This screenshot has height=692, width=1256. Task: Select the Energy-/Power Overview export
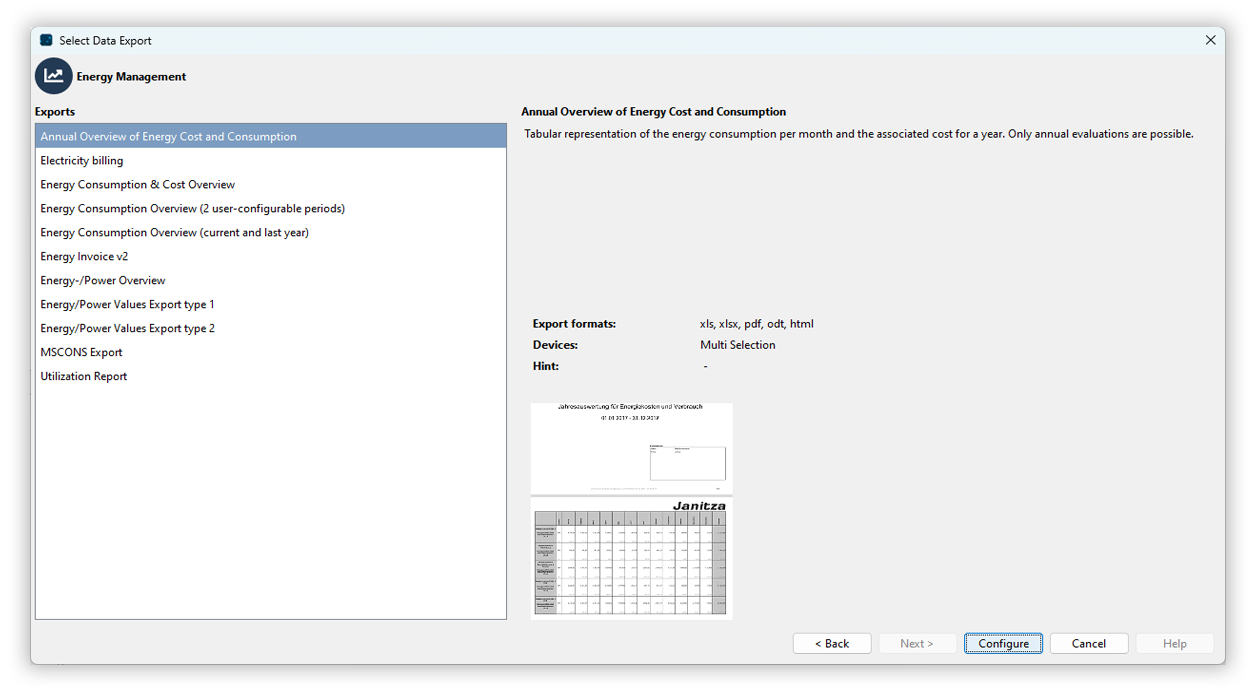(103, 280)
